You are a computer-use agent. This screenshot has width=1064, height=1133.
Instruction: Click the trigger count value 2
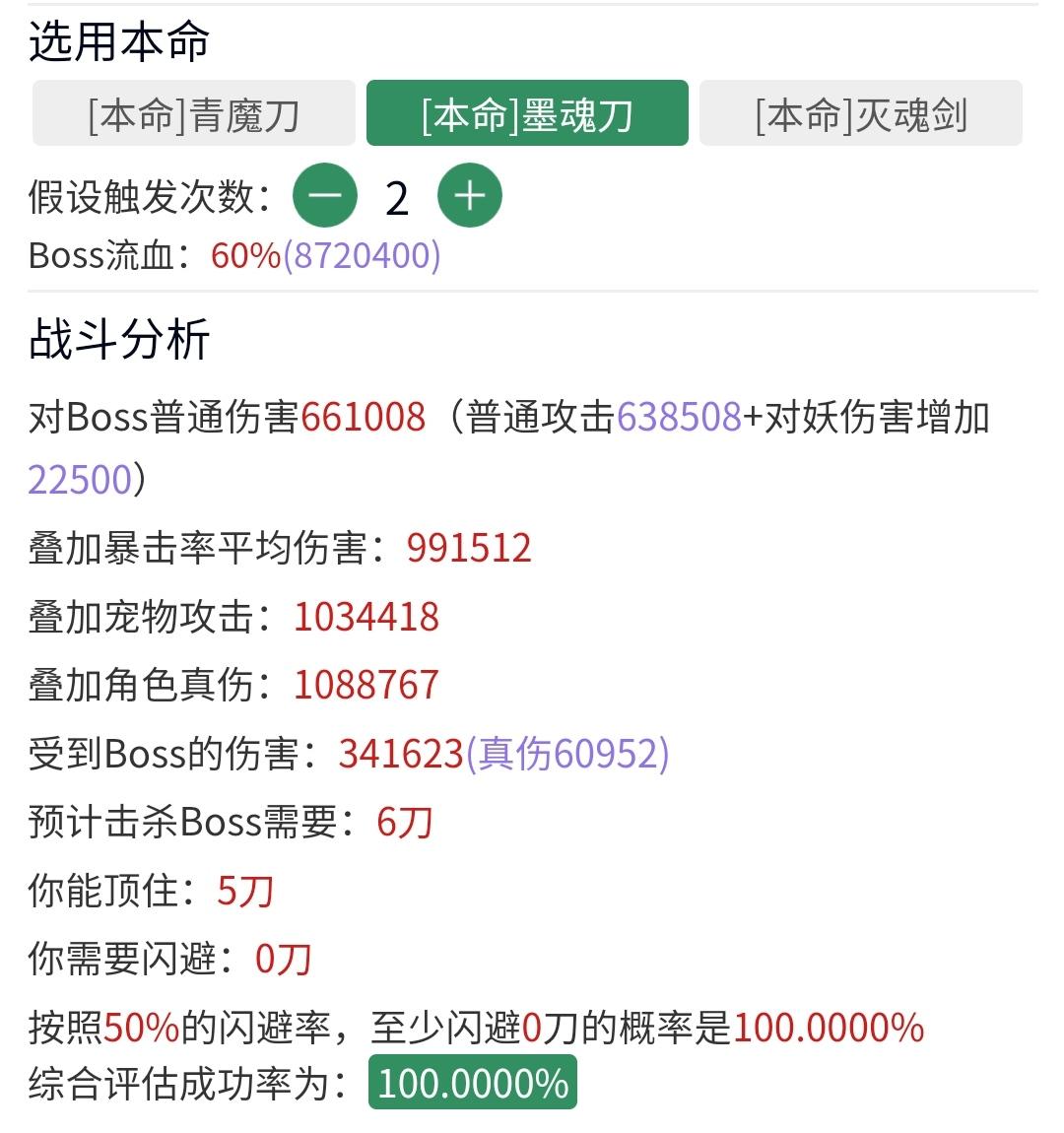pyautogui.click(x=397, y=198)
